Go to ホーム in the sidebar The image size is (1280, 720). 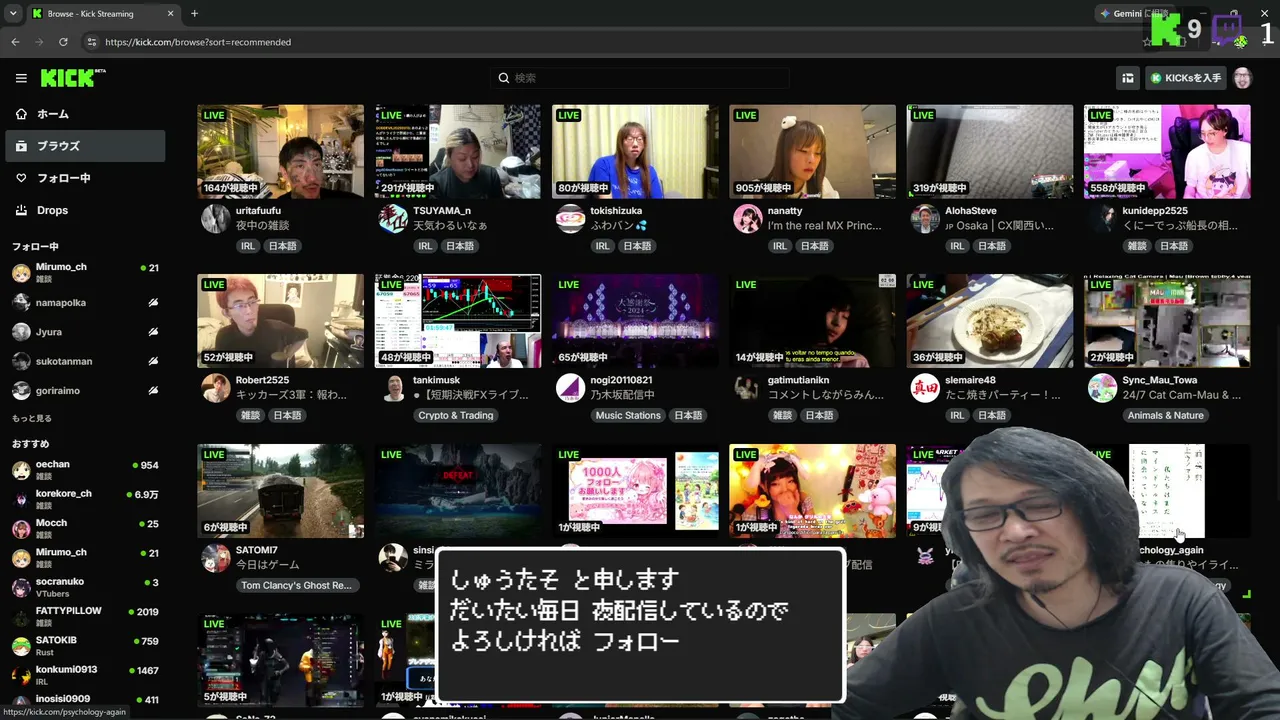click(83, 114)
